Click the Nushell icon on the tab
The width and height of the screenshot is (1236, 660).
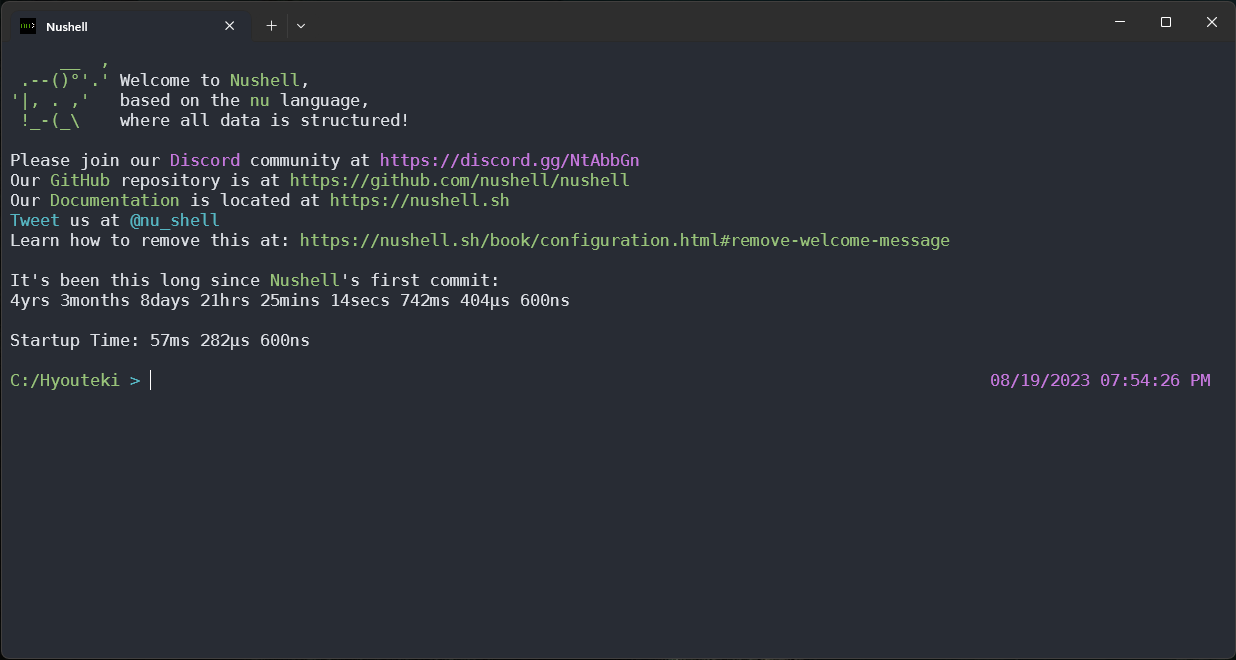pos(27,26)
